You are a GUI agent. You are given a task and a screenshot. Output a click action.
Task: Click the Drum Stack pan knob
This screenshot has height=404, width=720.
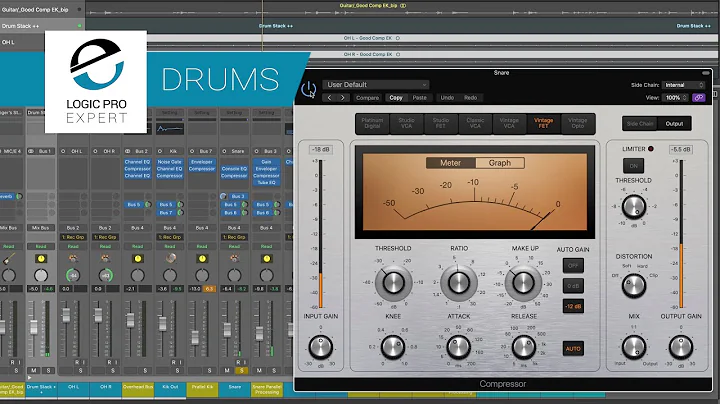[41, 275]
